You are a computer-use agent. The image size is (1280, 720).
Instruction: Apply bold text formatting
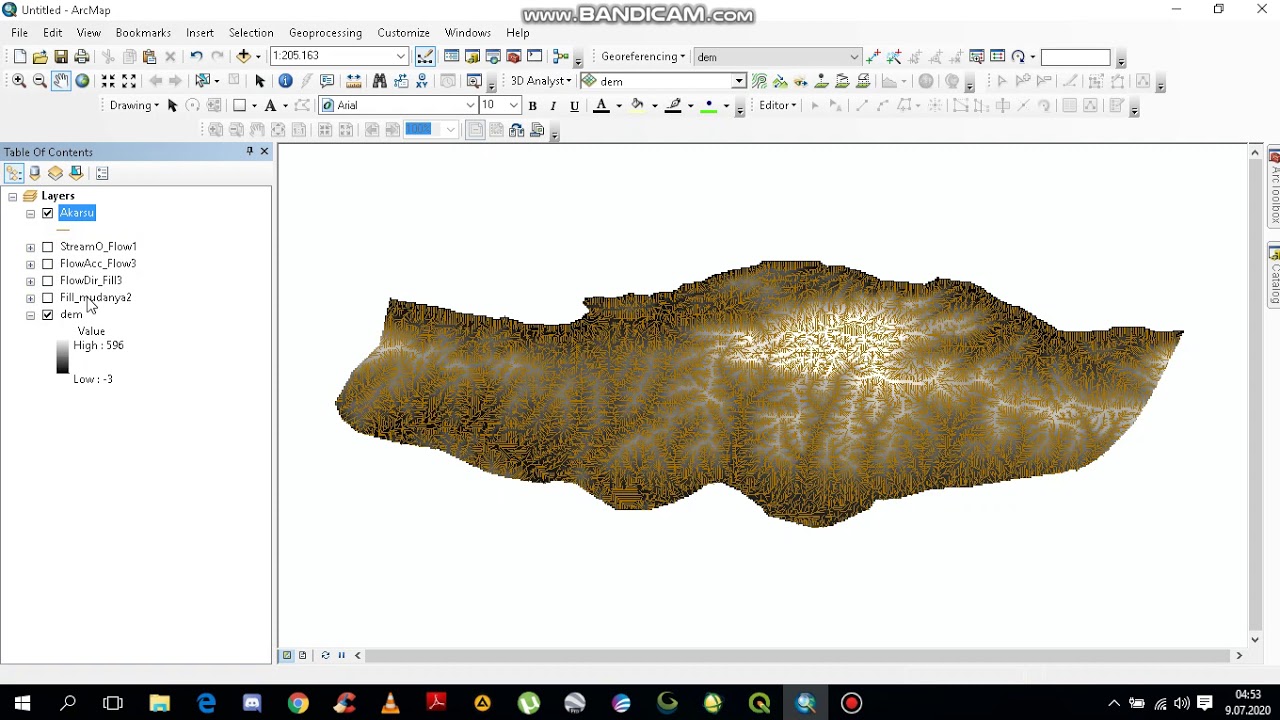coord(532,106)
